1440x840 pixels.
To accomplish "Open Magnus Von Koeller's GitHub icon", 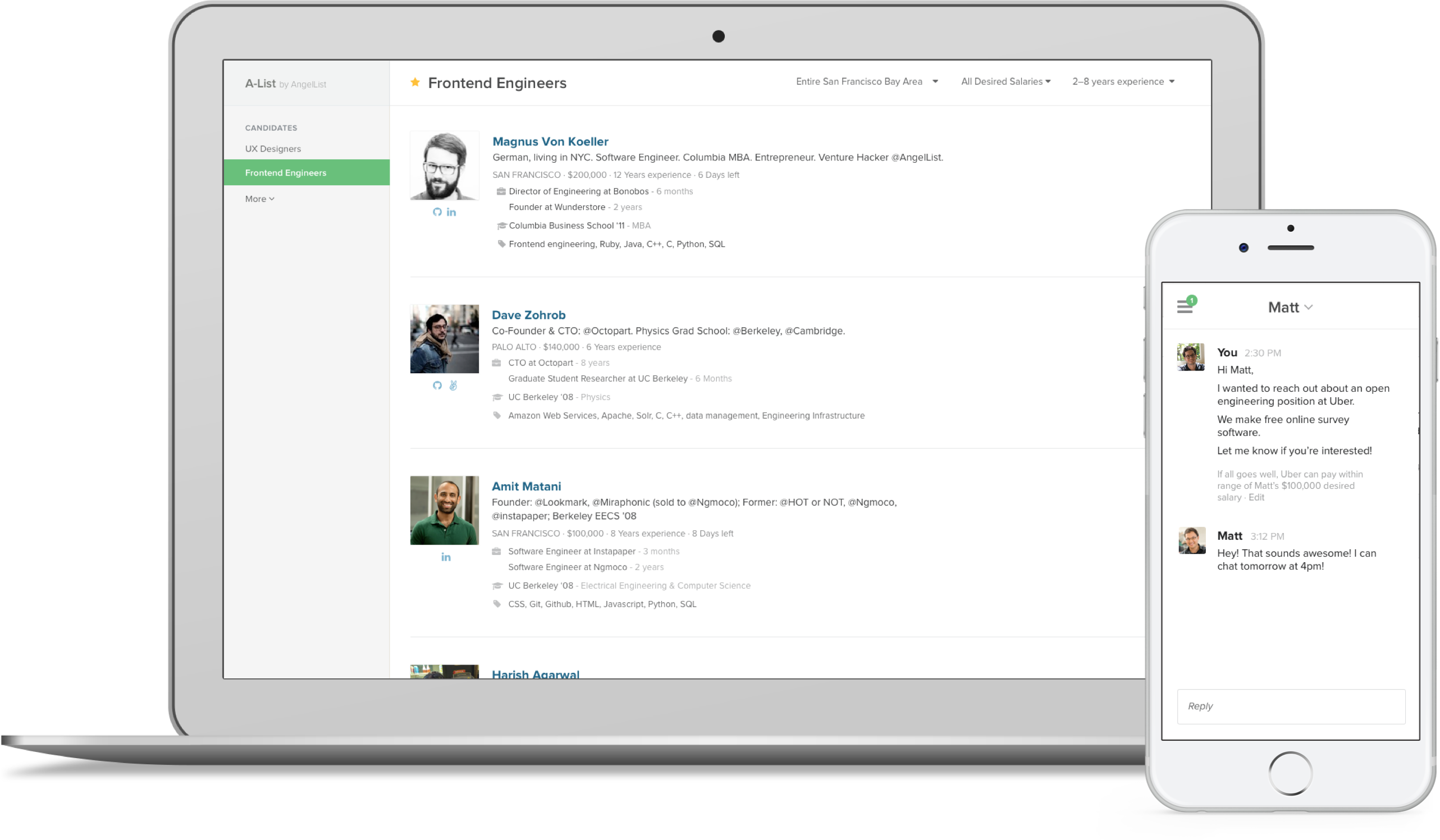I will tap(437, 212).
